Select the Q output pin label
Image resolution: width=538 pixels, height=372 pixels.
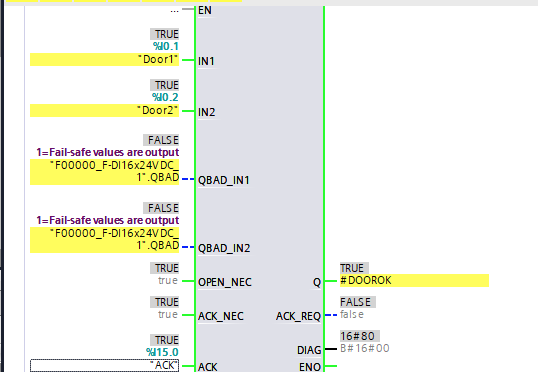coord(317,282)
